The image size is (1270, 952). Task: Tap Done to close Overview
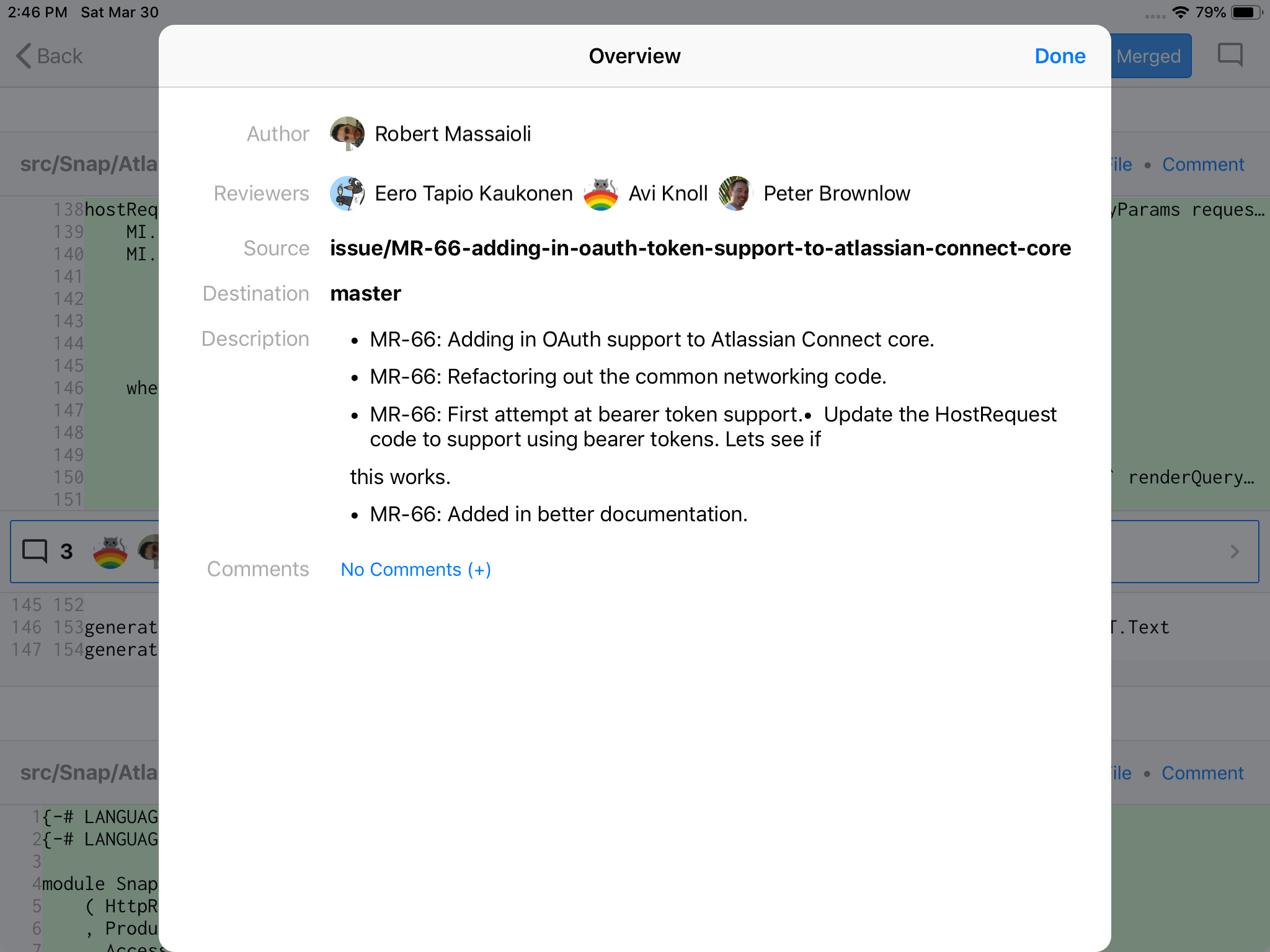(1060, 56)
